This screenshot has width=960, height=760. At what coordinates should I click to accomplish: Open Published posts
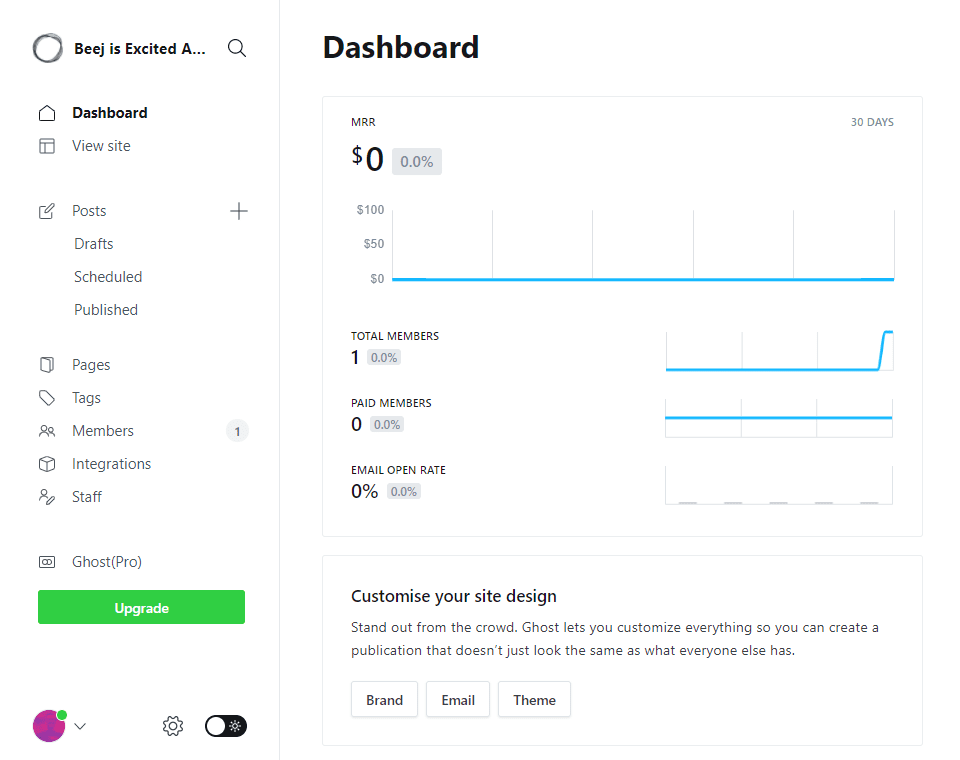[106, 310]
